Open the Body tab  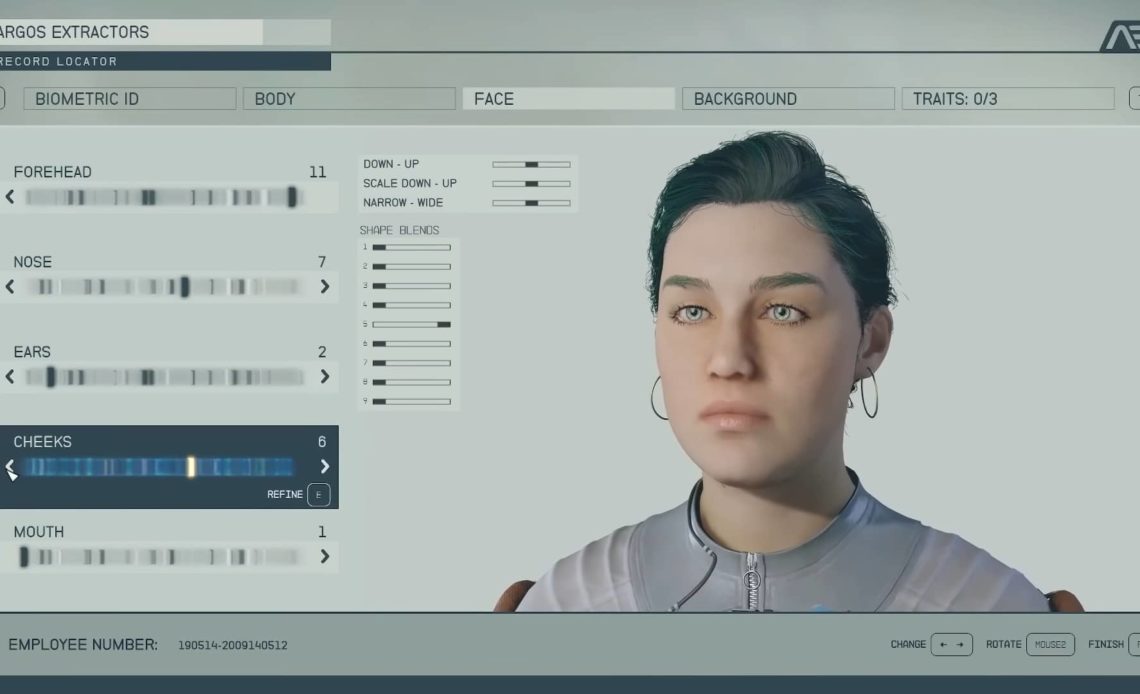point(349,99)
